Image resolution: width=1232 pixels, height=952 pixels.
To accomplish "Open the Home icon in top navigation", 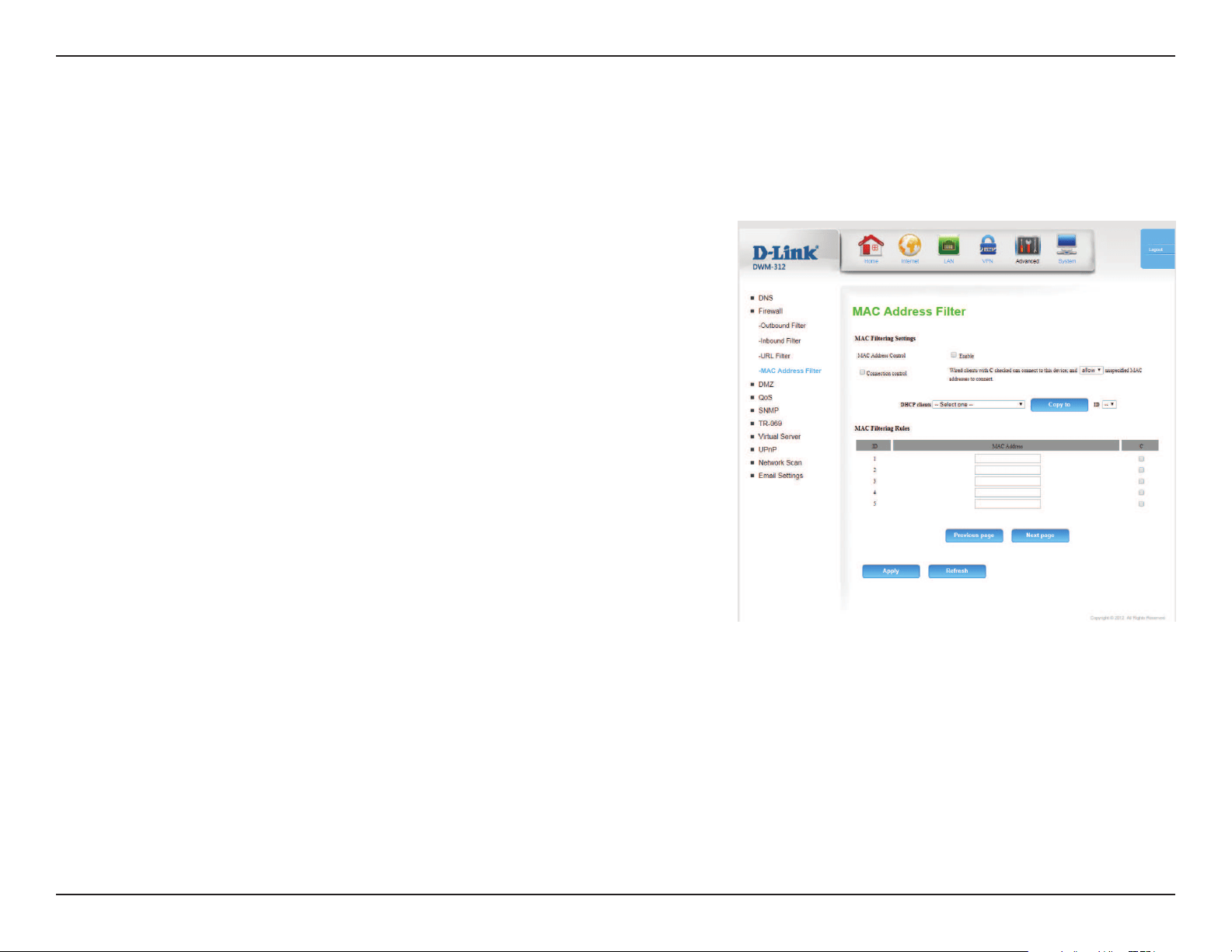I will click(x=871, y=246).
